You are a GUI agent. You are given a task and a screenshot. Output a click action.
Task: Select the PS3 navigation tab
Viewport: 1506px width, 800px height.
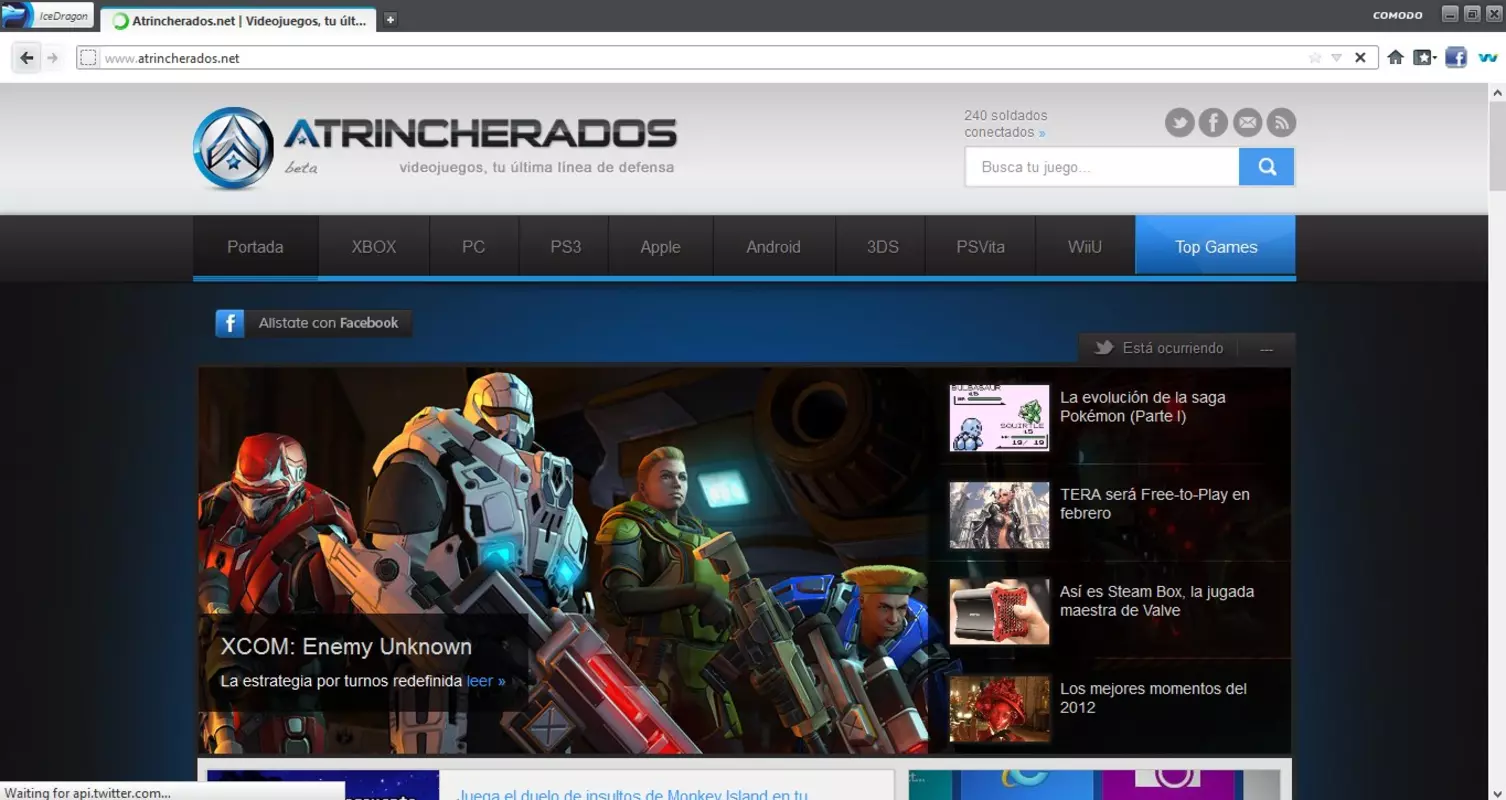click(x=565, y=247)
